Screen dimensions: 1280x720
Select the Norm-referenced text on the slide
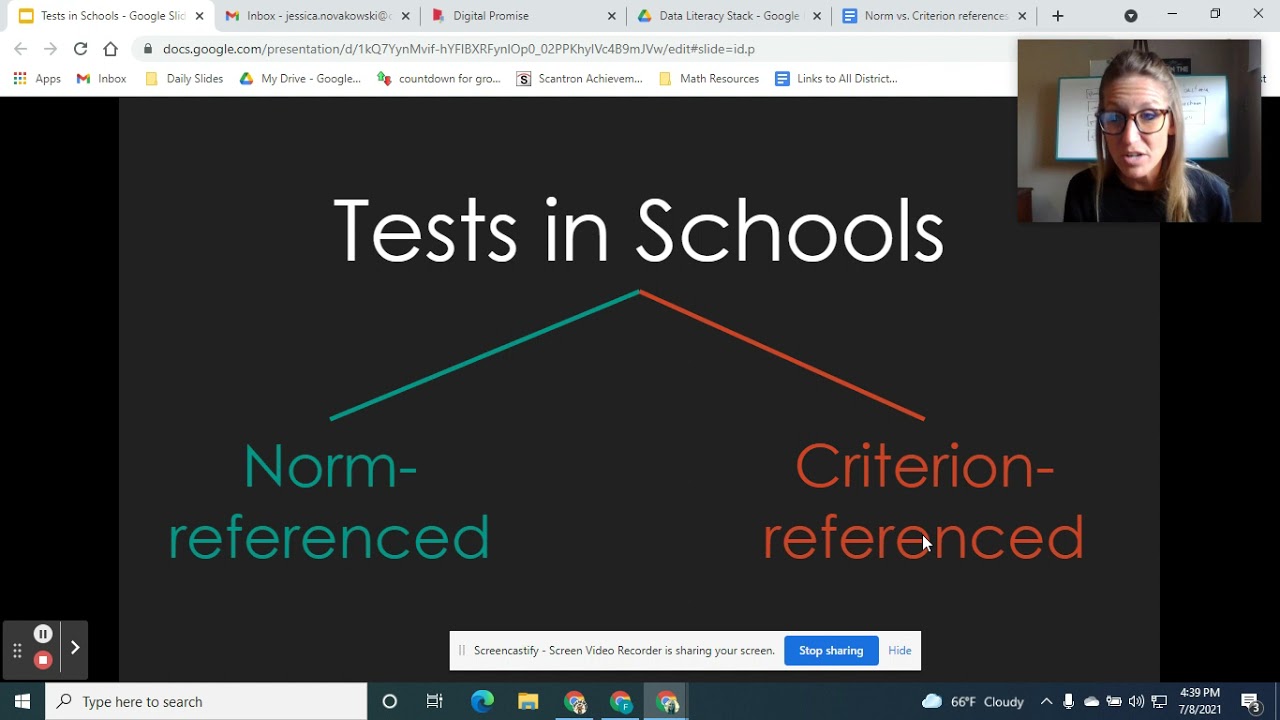[329, 502]
